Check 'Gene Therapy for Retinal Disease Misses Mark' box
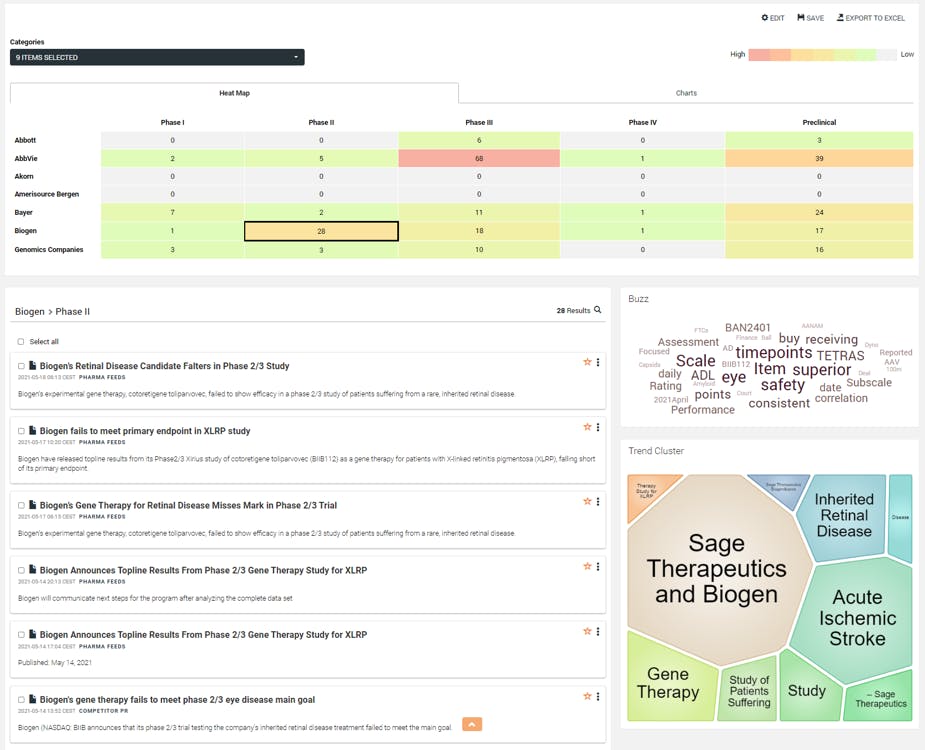This screenshot has height=750, width=925. (x=21, y=505)
